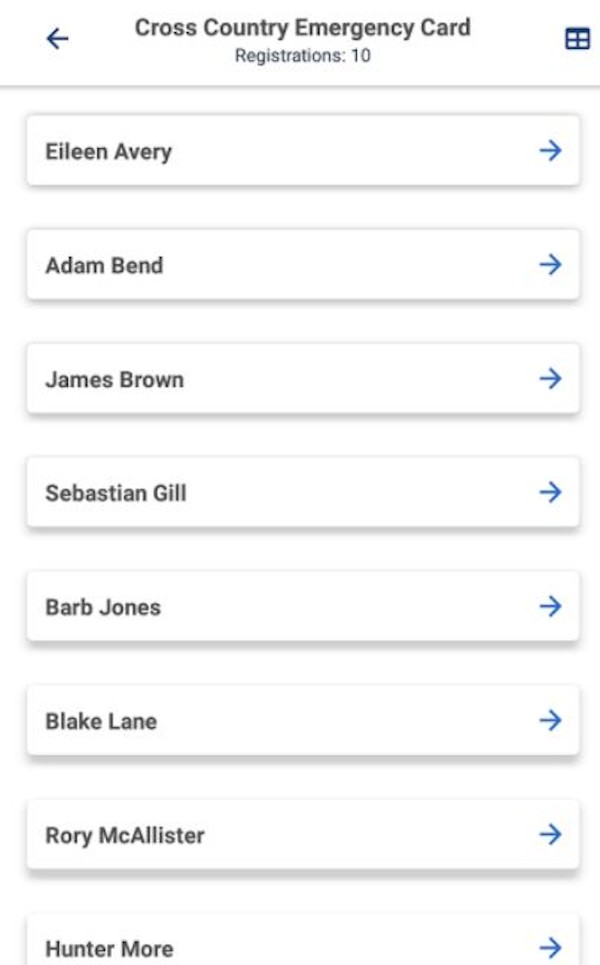Click arrow icon next to Eileen Avery

[550, 151]
